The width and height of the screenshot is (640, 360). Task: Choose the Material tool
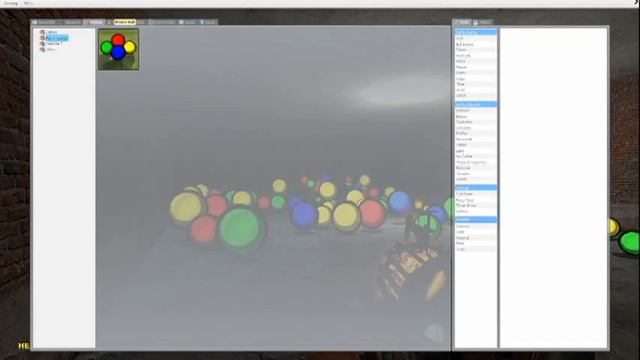coord(476,238)
